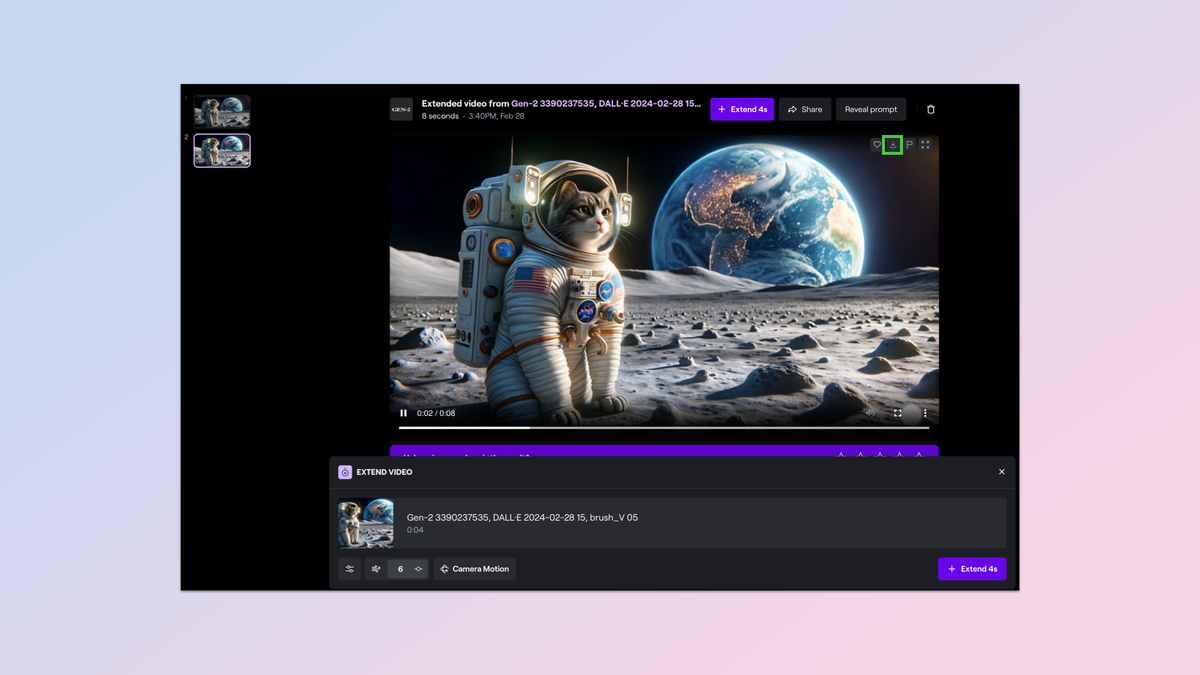Open the Camera Motion options

[x=475, y=569]
